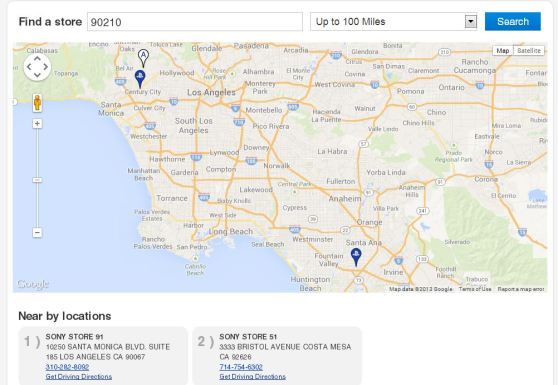558x385 pixels.
Task: Pan the map right with arrow
Action: click(46, 67)
